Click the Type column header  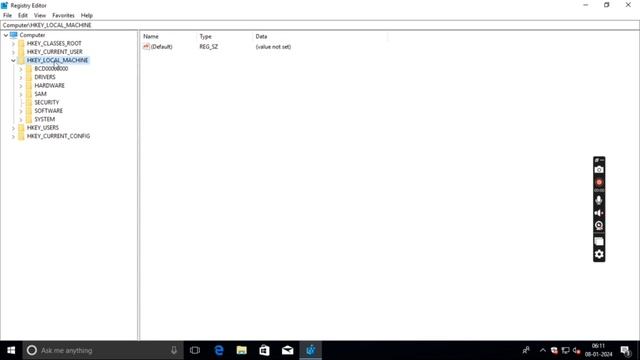pos(224,36)
